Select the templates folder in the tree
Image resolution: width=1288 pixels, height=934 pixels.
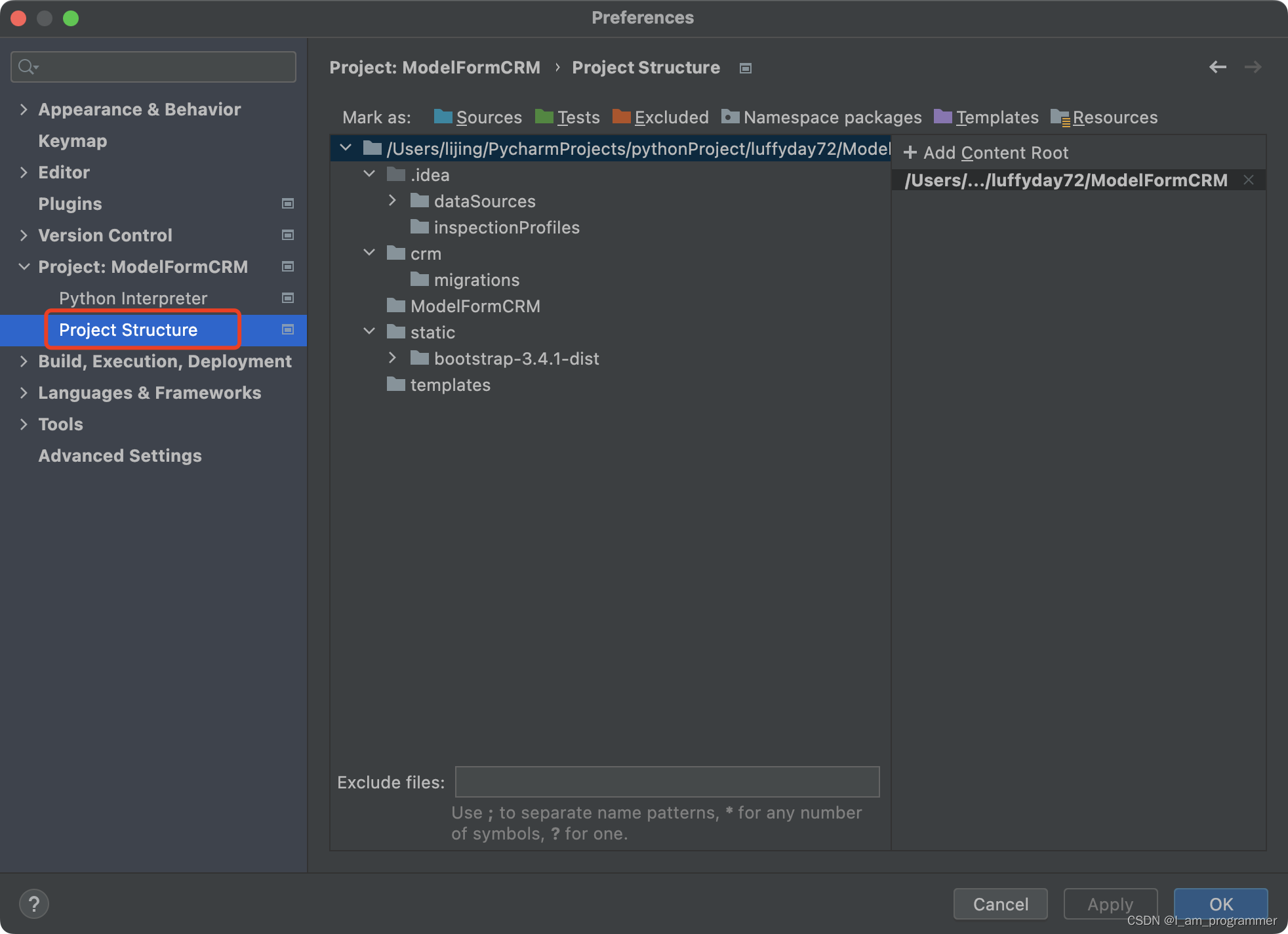tap(450, 384)
